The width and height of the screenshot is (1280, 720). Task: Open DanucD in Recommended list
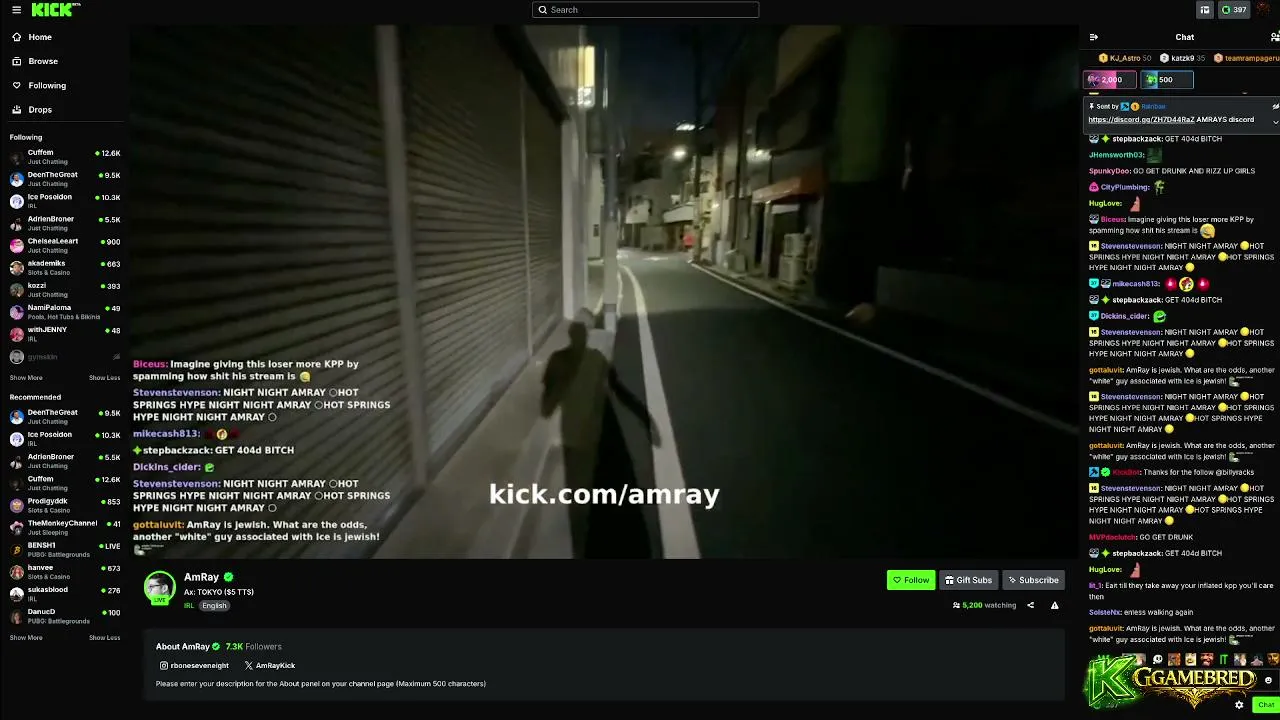tap(64, 616)
